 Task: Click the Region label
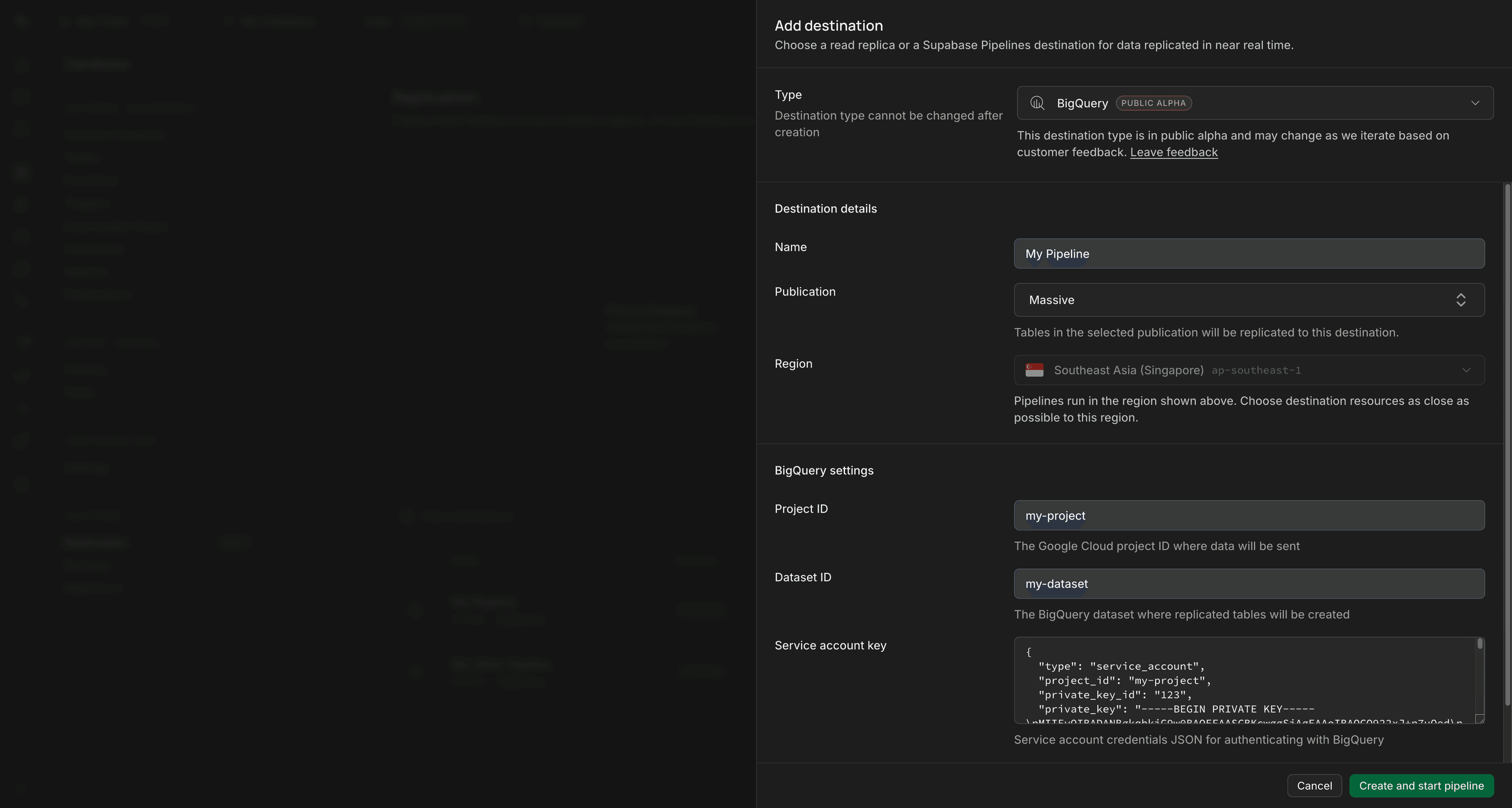click(x=793, y=364)
